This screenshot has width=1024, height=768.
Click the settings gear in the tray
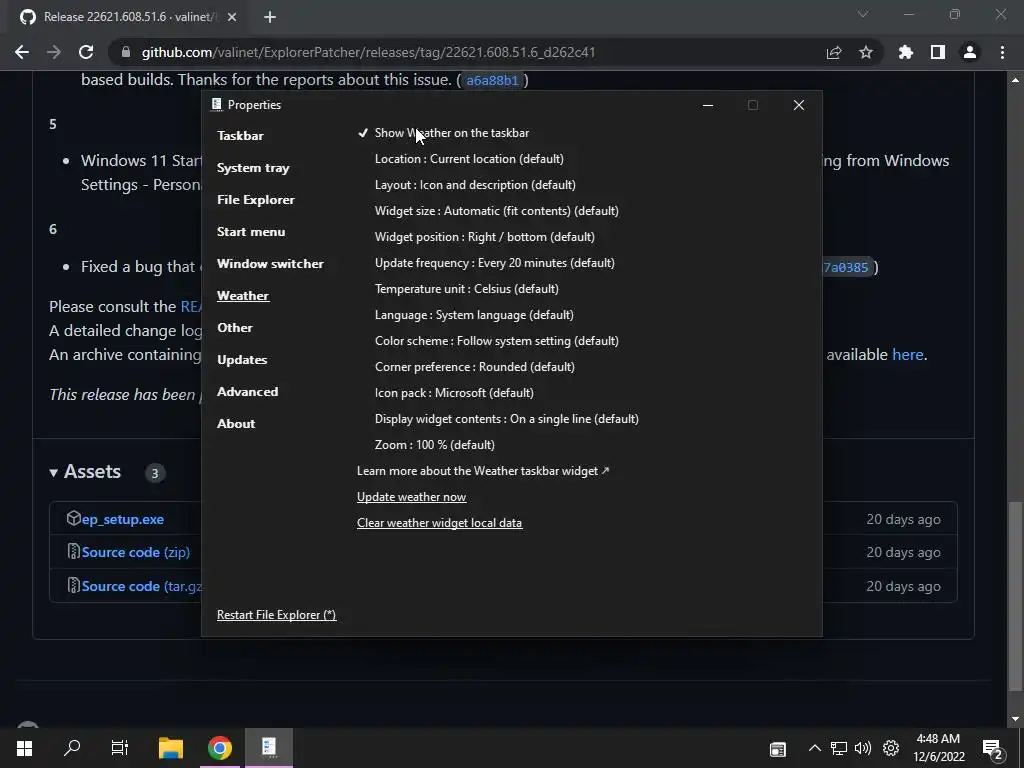click(891, 748)
